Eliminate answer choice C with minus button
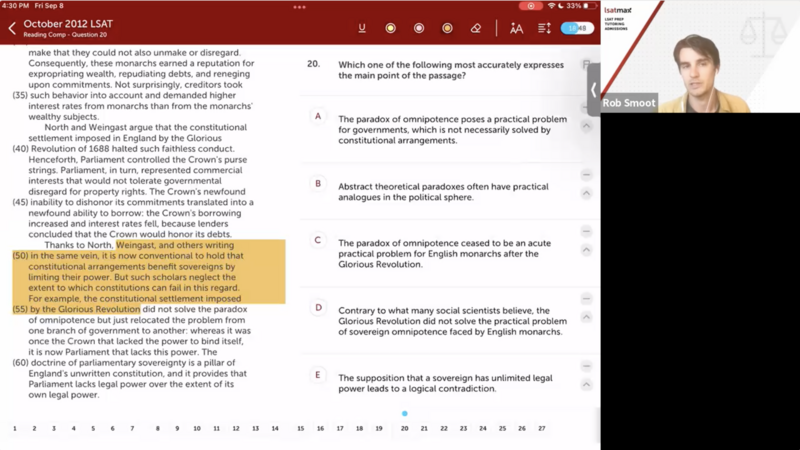 point(587,233)
